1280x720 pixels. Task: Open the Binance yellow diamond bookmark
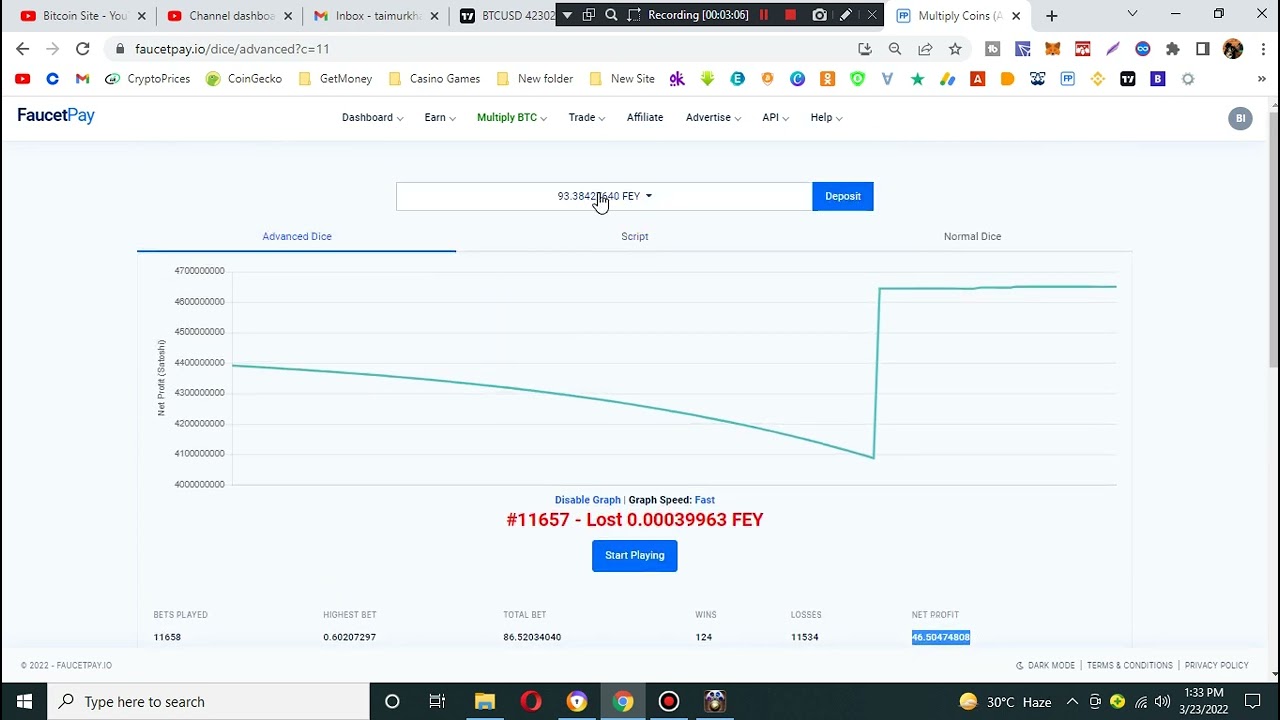[1098, 79]
